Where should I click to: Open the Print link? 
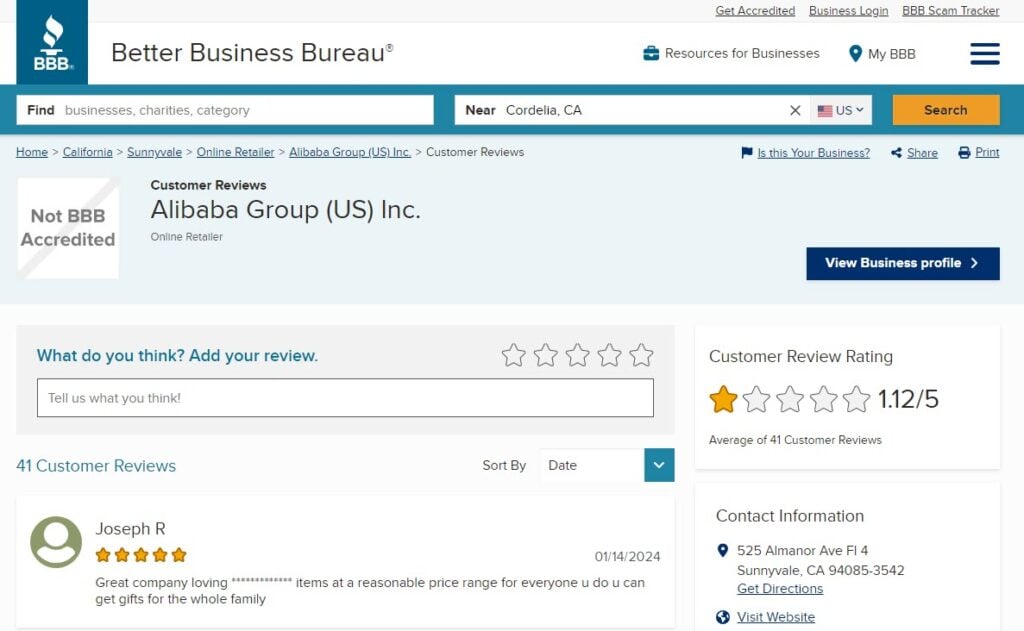(987, 152)
